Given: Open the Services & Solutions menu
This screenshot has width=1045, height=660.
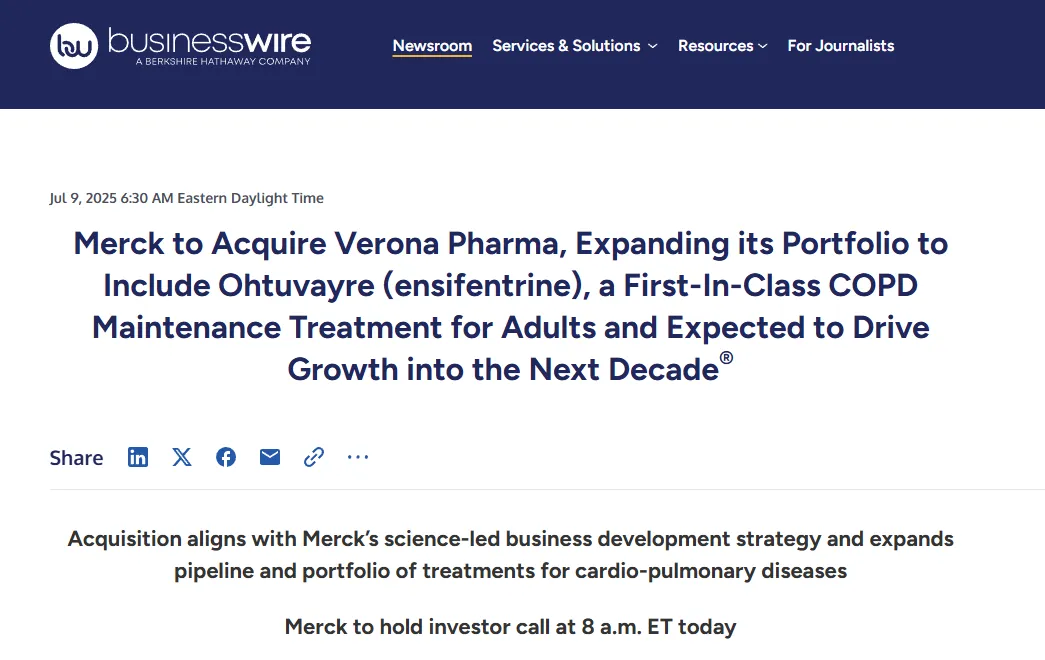Looking at the screenshot, I should point(566,46).
